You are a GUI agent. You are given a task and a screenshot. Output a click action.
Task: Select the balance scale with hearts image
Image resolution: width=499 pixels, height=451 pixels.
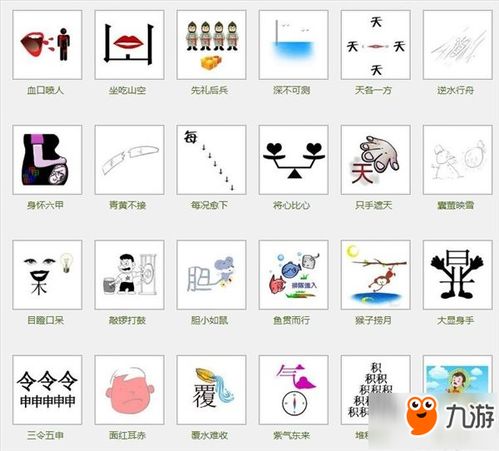tap(293, 160)
